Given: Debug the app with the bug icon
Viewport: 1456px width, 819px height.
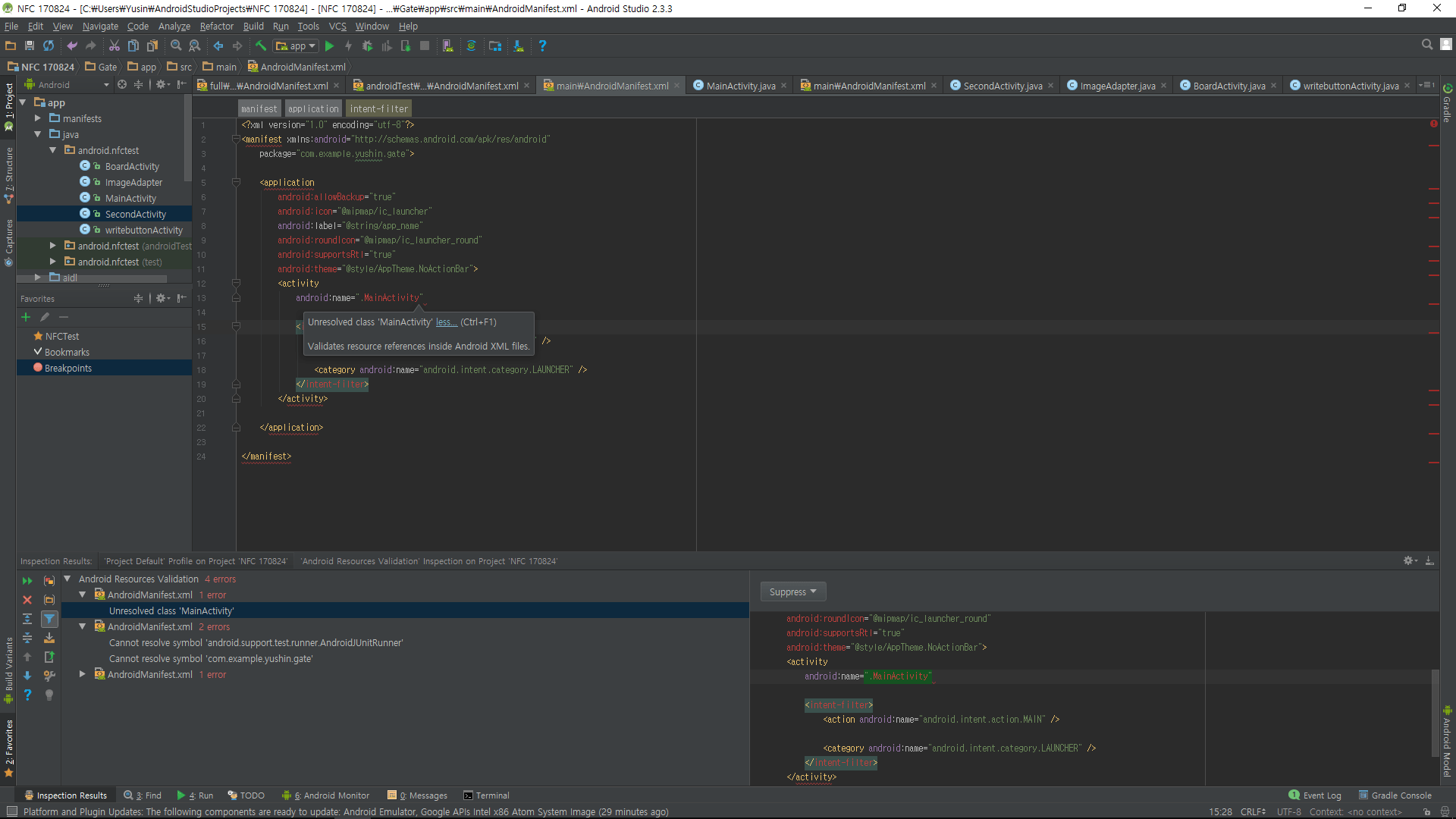Looking at the screenshot, I should [x=369, y=45].
